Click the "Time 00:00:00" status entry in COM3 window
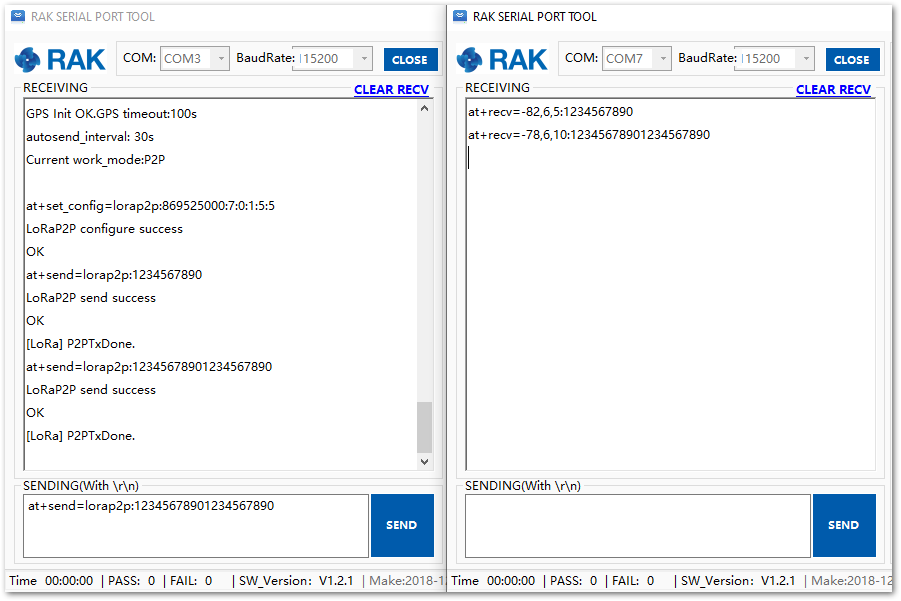Viewport: 901px width, 601px height. (x=51, y=581)
